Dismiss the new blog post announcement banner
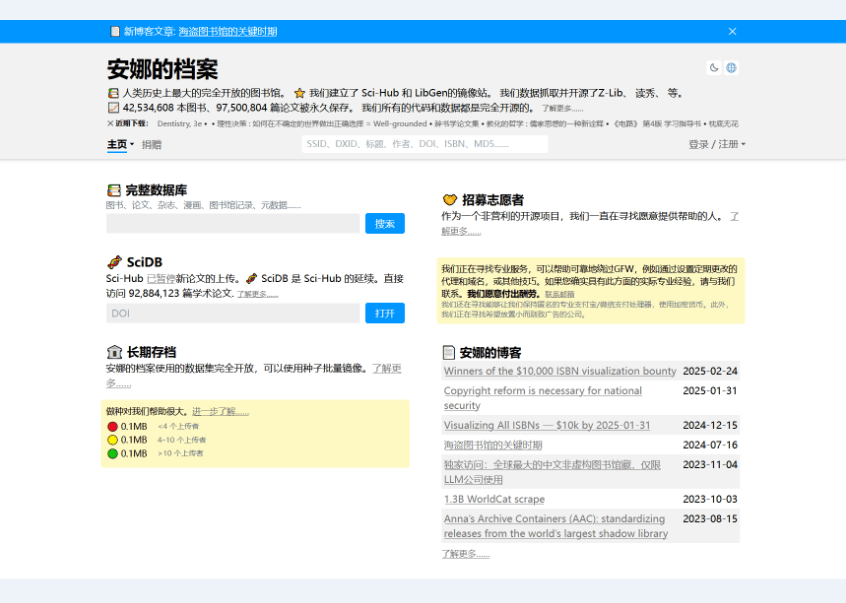The height and width of the screenshot is (603, 846). [x=733, y=31]
